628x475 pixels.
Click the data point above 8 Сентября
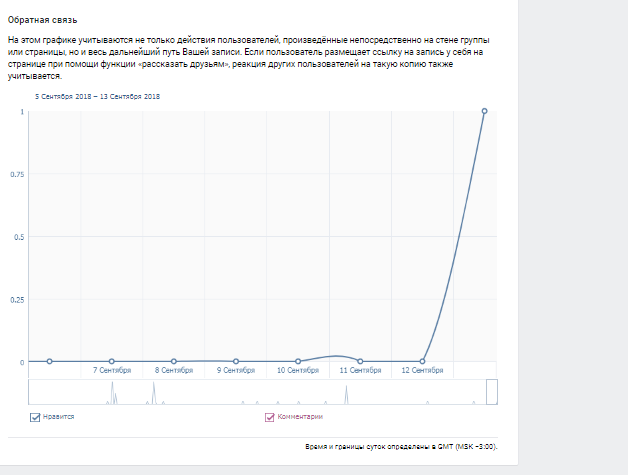(174, 361)
